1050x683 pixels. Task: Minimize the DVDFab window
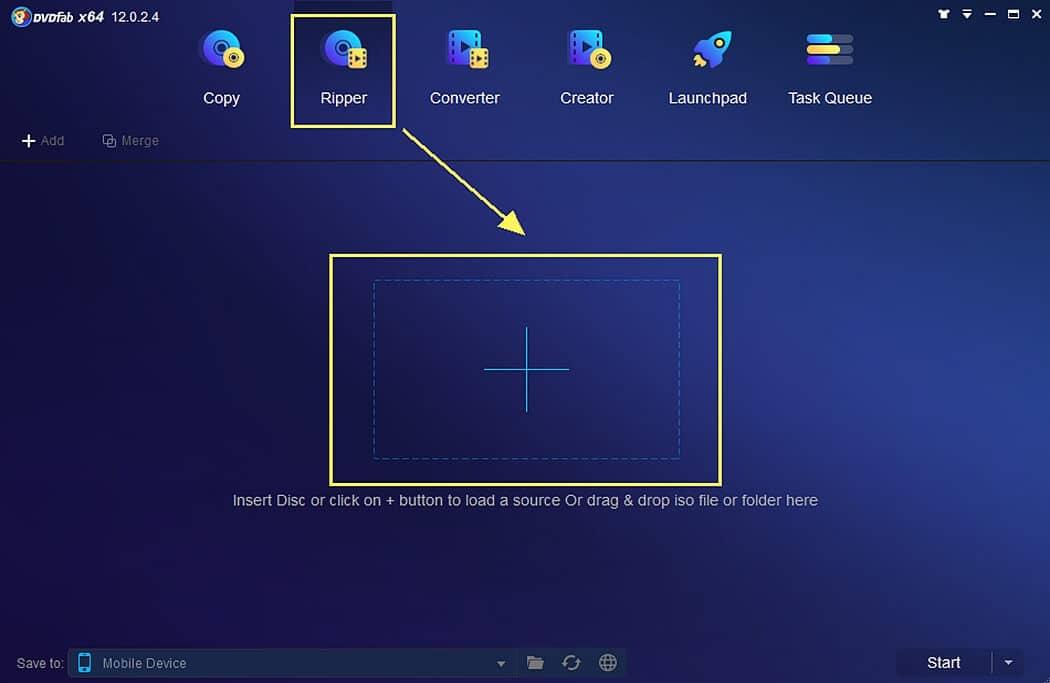point(990,15)
